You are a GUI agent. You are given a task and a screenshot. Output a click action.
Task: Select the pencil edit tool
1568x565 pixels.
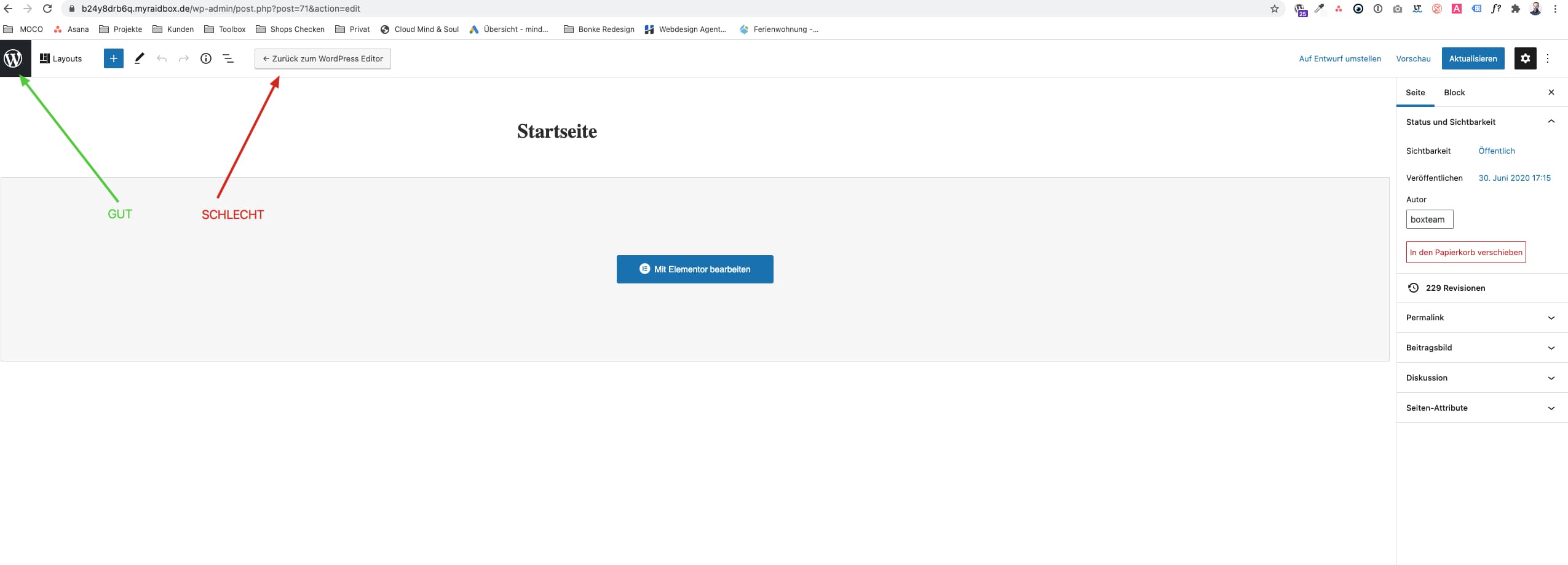click(139, 58)
